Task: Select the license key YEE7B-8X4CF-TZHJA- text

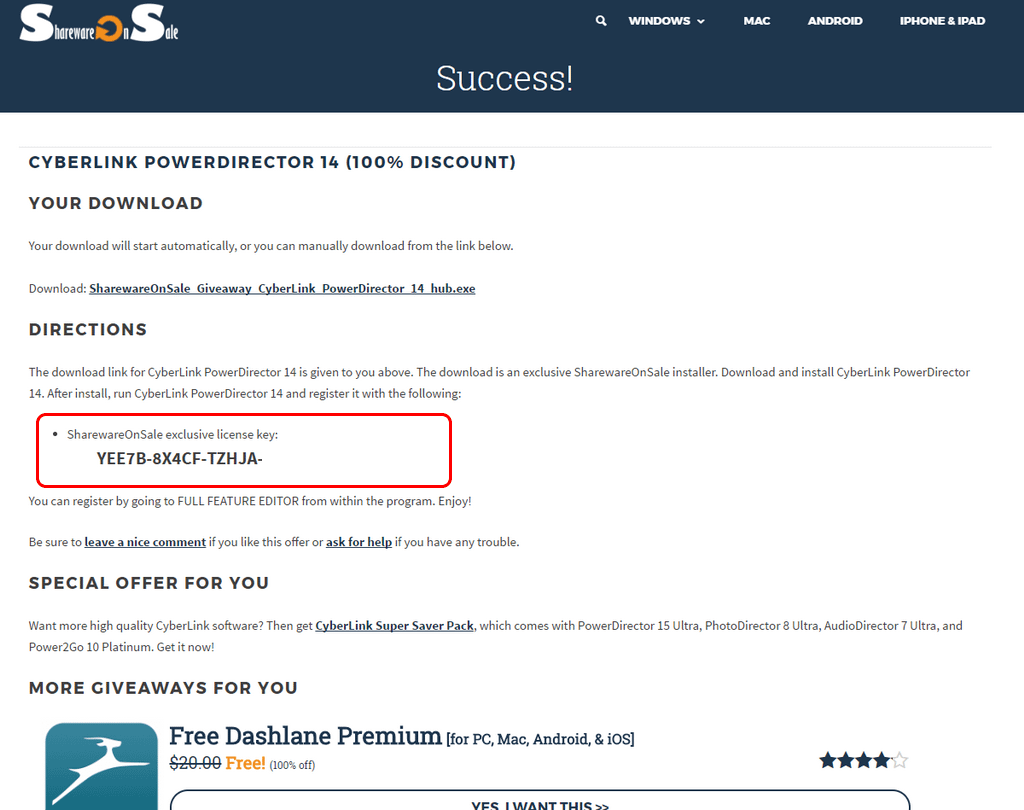Action: (x=180, y=459)
